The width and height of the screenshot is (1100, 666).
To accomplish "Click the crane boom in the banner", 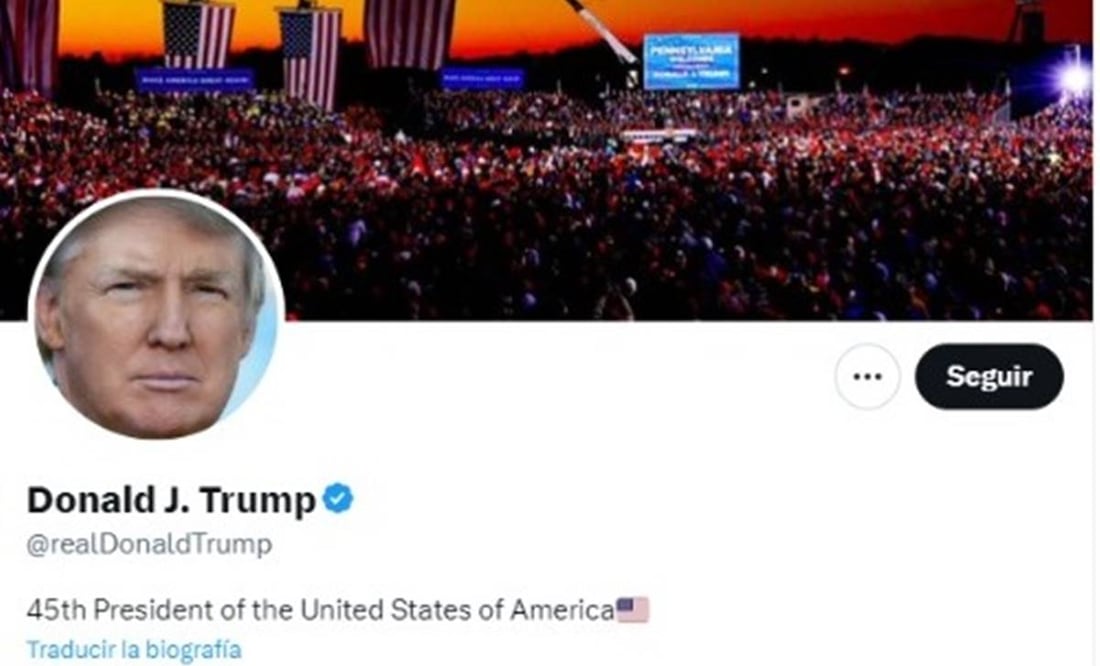I will click(603, 29).
